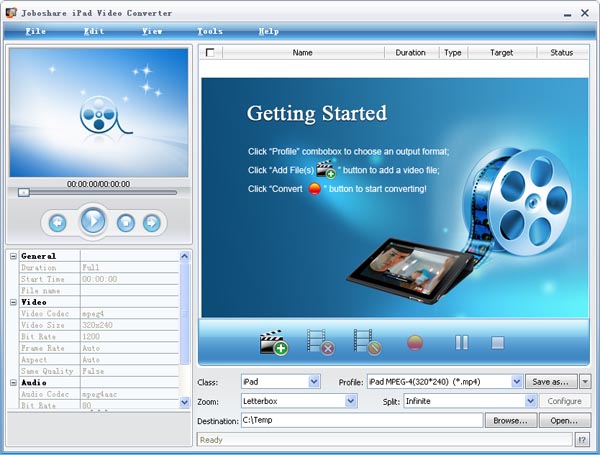Jump to previous in the preview player
This screenshot has height=455, width=600.
58,223
